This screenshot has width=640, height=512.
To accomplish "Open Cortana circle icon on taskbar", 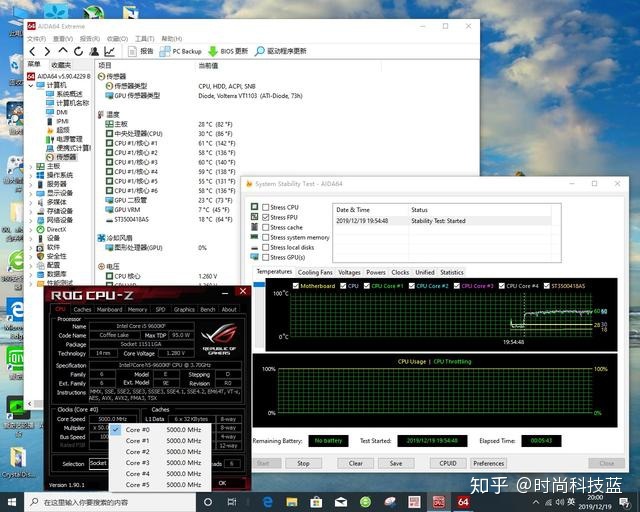I will 208,502.
